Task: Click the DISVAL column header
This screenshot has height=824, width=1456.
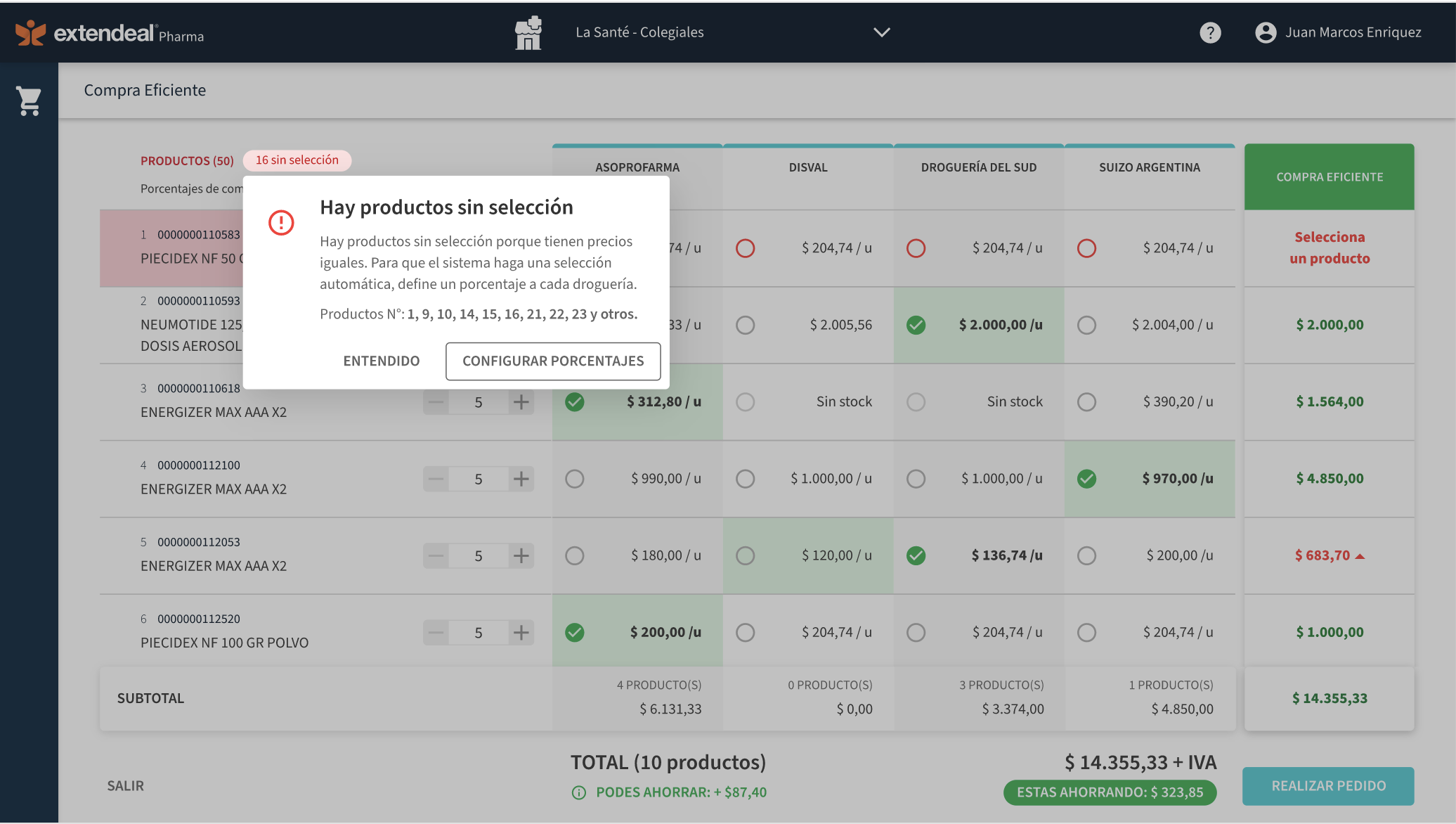Action: click(x=808, y=167)
